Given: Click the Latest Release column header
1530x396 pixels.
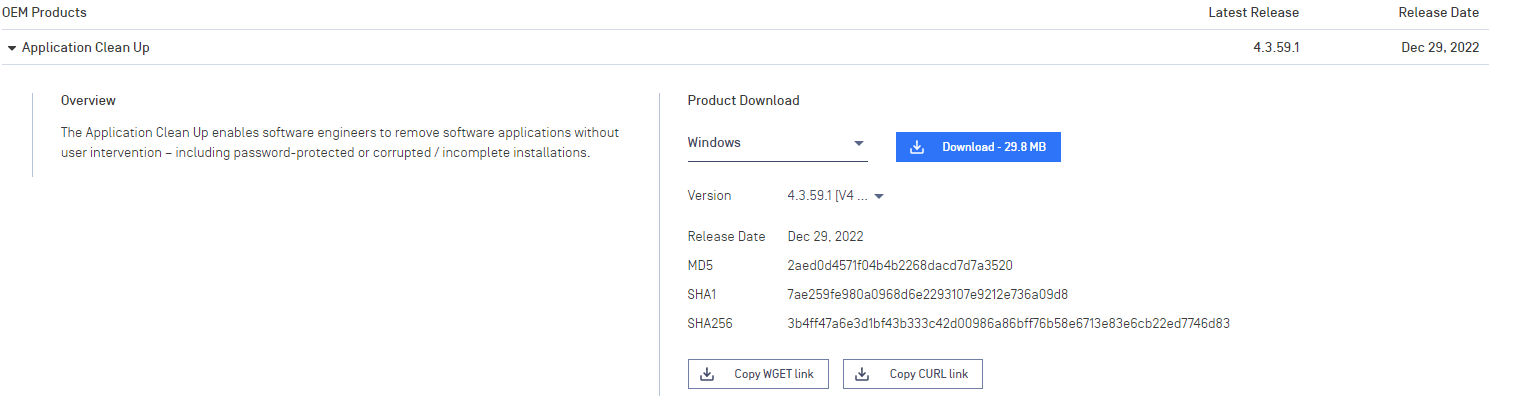Looking at the screenshot, I should [1253, 13].
